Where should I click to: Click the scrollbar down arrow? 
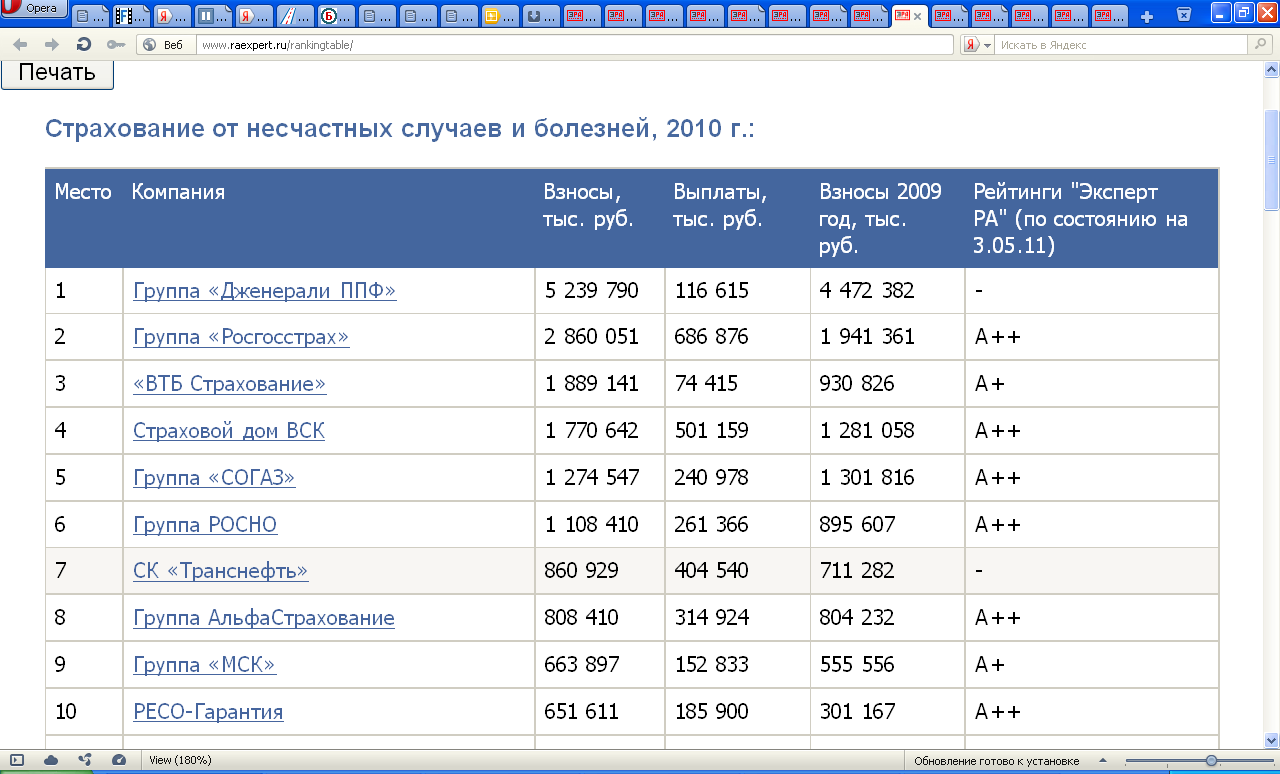(1272, 740)
